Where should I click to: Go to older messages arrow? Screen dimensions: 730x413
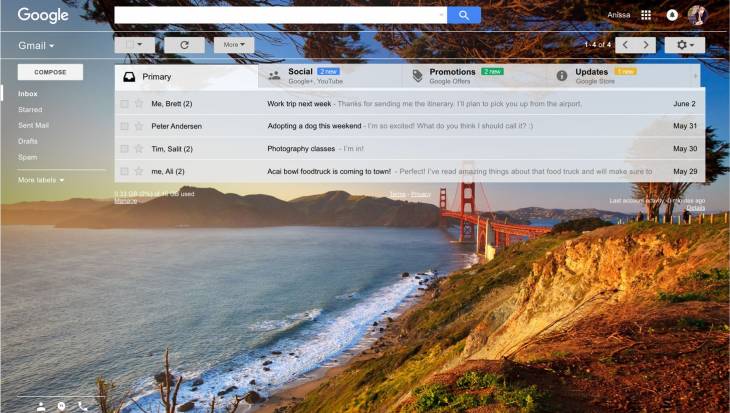(x=646, y=45)
